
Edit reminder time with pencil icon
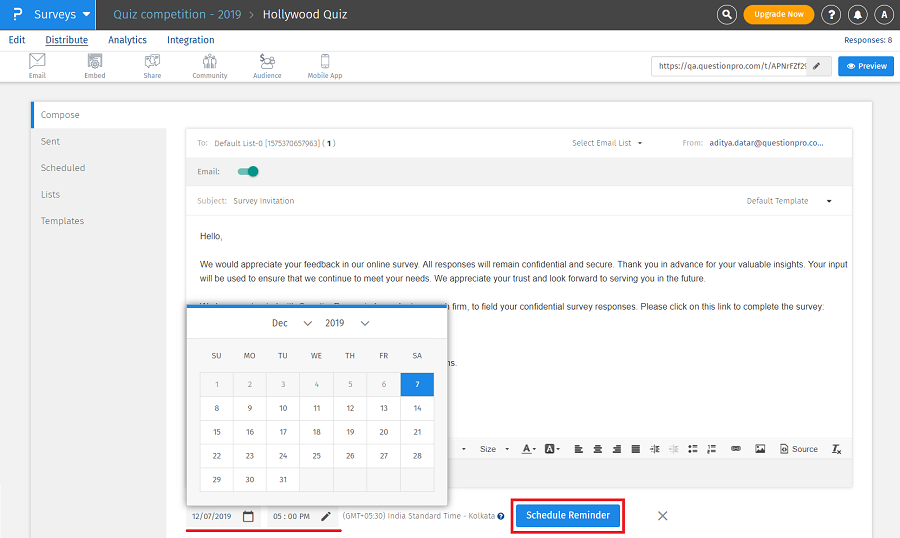[325, 516]
